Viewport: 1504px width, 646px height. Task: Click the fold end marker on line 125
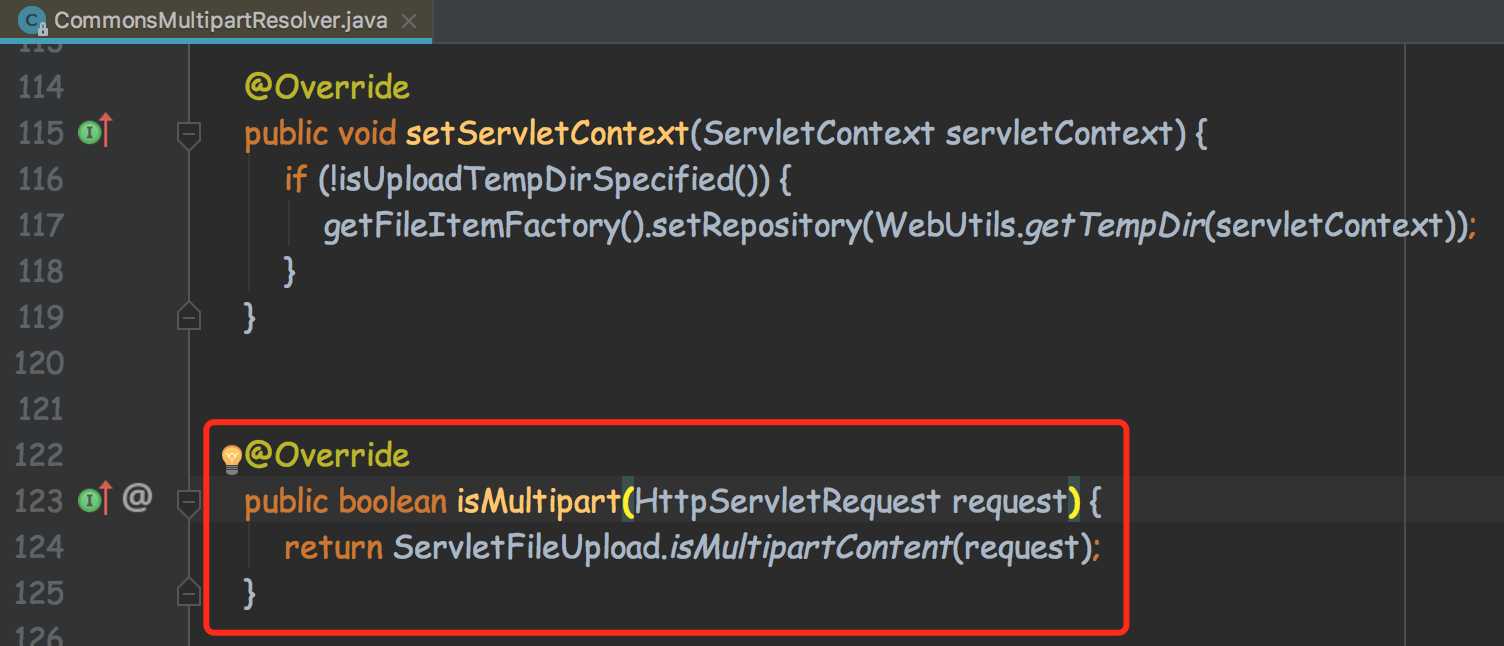(x=189, y=594)
